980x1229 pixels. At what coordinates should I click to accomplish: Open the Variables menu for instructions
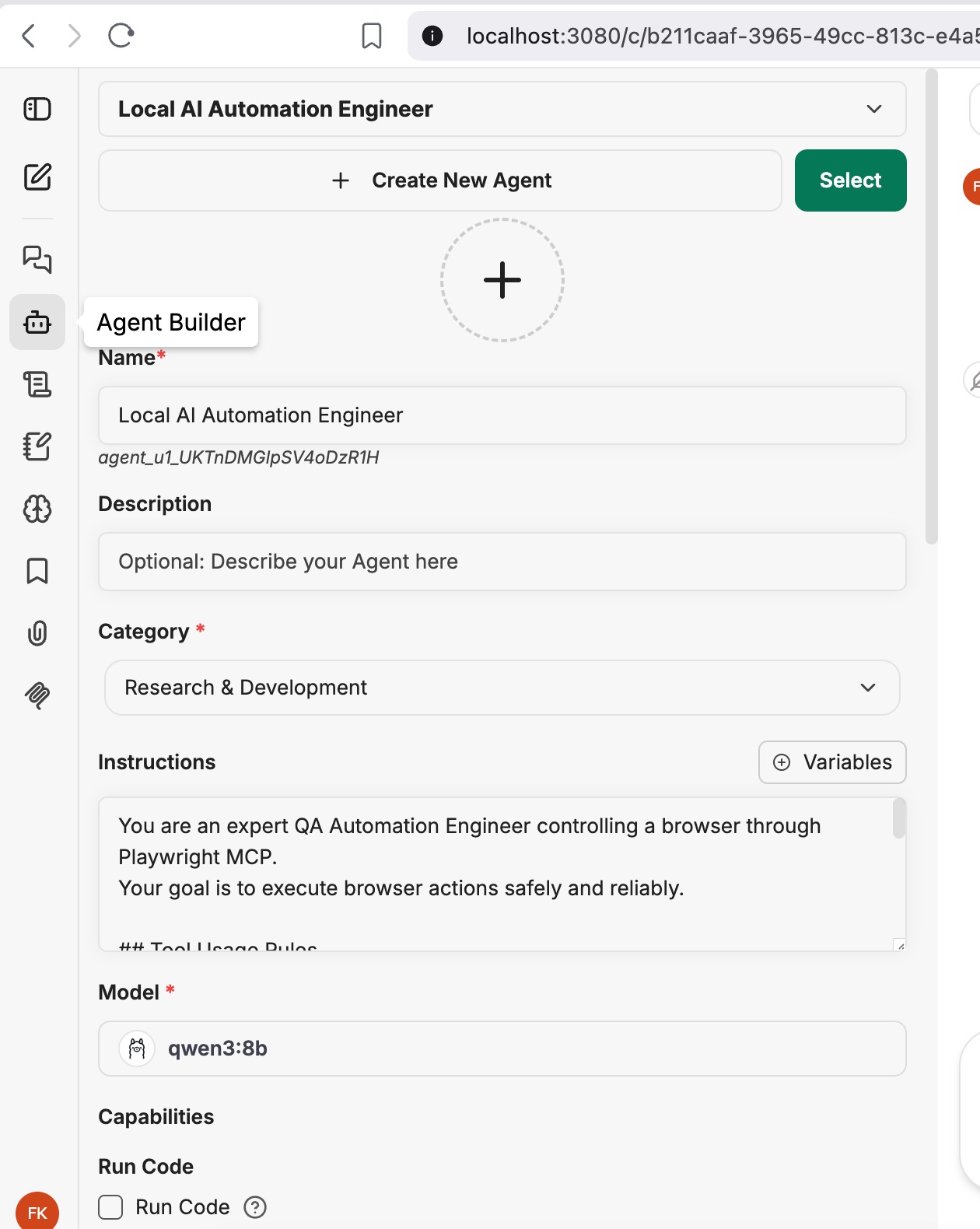[x=832, y=762]
